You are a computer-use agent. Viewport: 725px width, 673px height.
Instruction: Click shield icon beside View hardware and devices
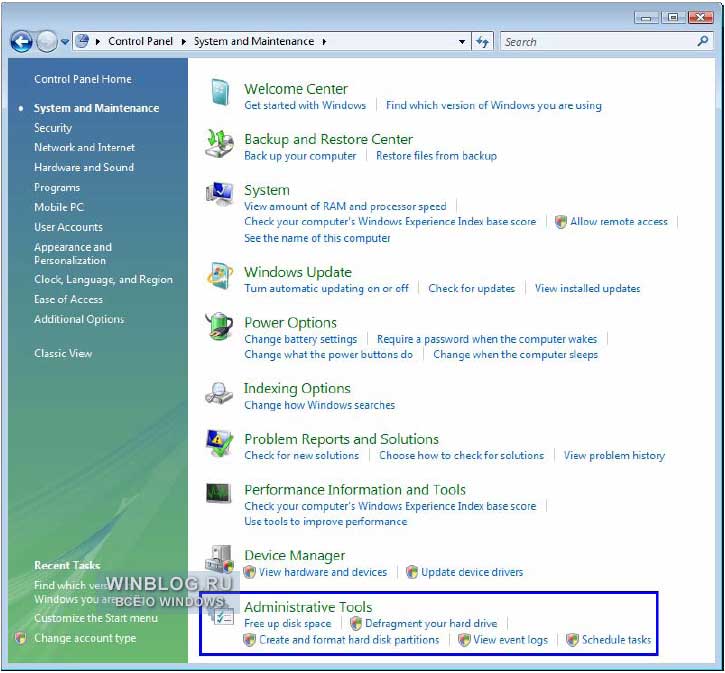[250, 572]
